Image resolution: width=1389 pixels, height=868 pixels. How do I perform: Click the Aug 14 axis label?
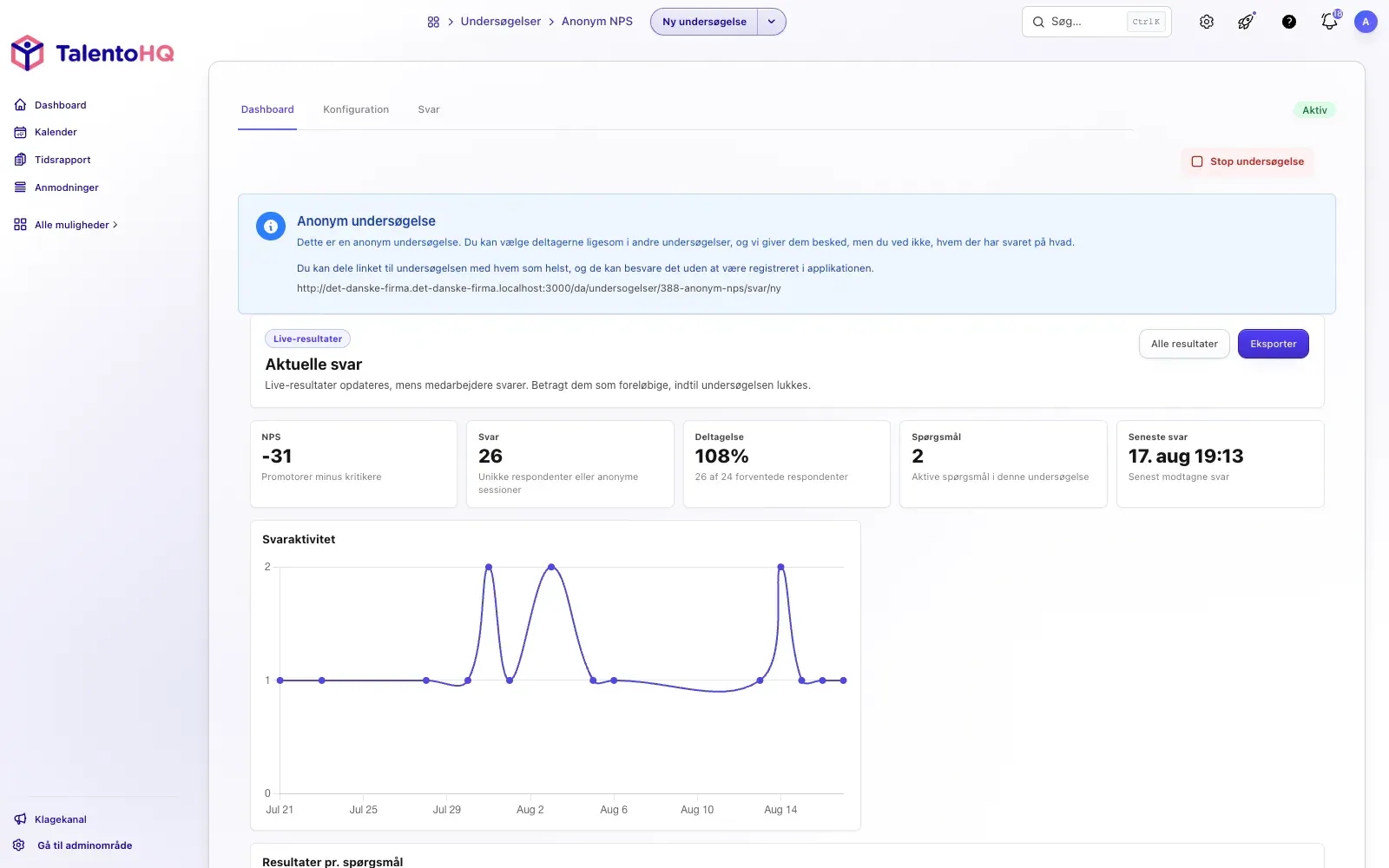point(780,810)
